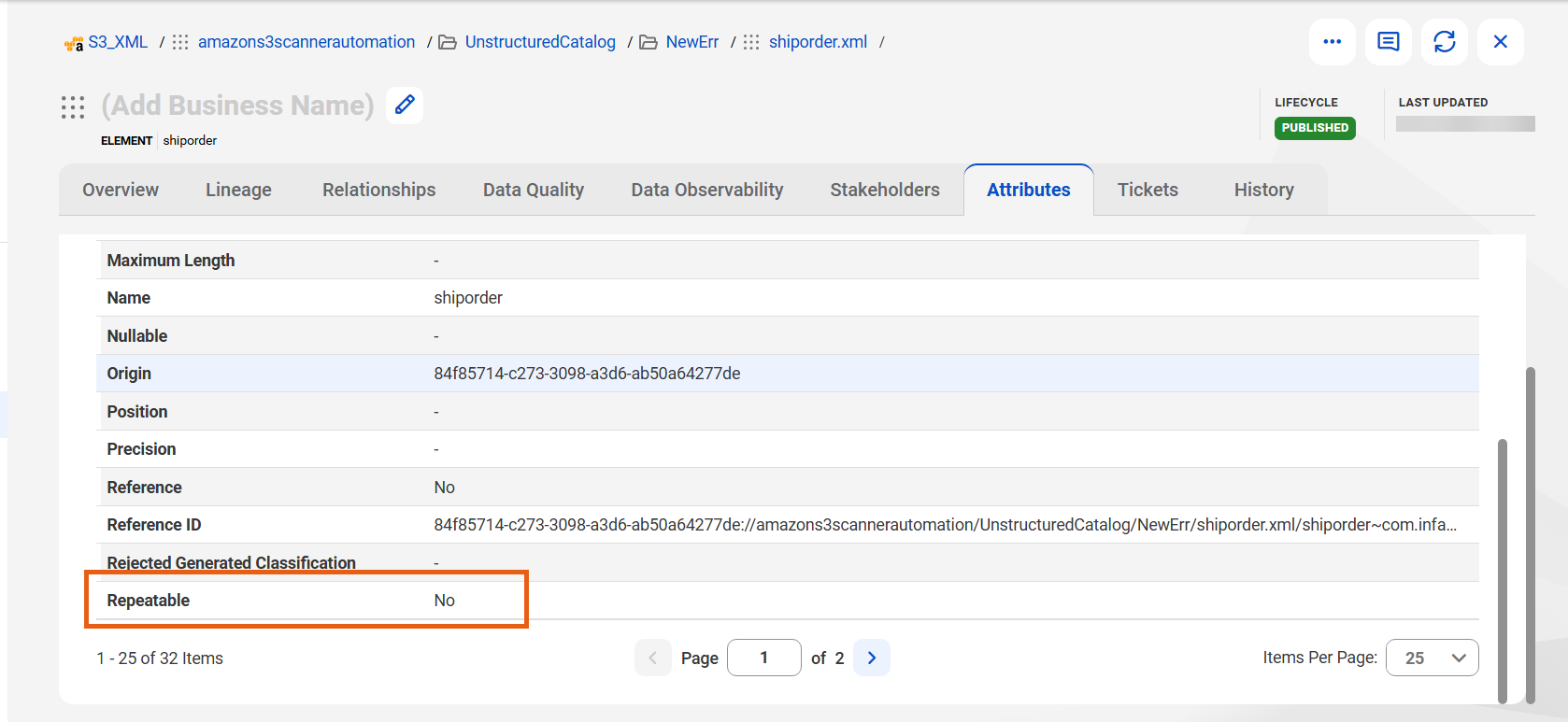Image resolution: width=1568 pixels, height=722 pixels.
Task: Select the Position attribute label
Action: click(137, 412)
